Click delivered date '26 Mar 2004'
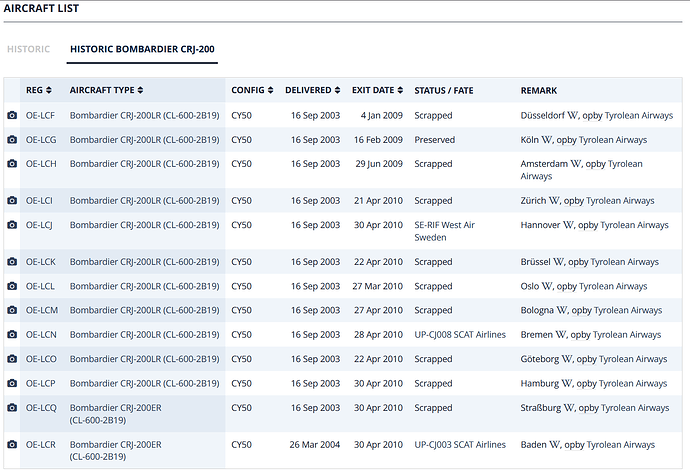The image size is (690, 473). pos(315,444)
